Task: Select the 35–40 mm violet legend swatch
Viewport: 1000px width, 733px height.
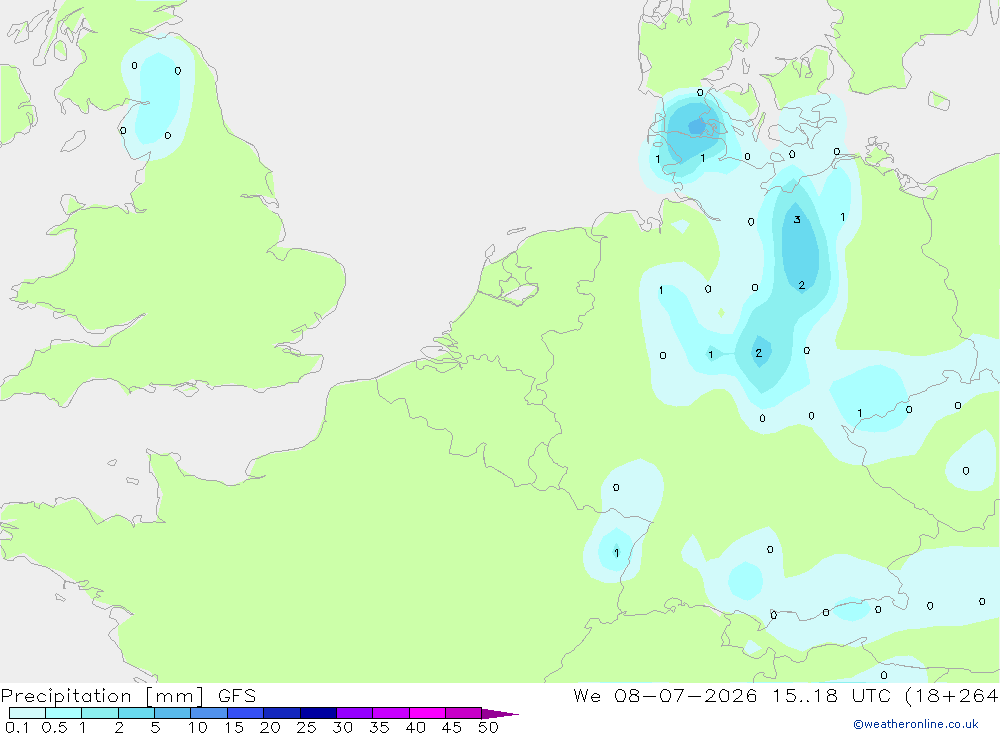Action: 390,713
